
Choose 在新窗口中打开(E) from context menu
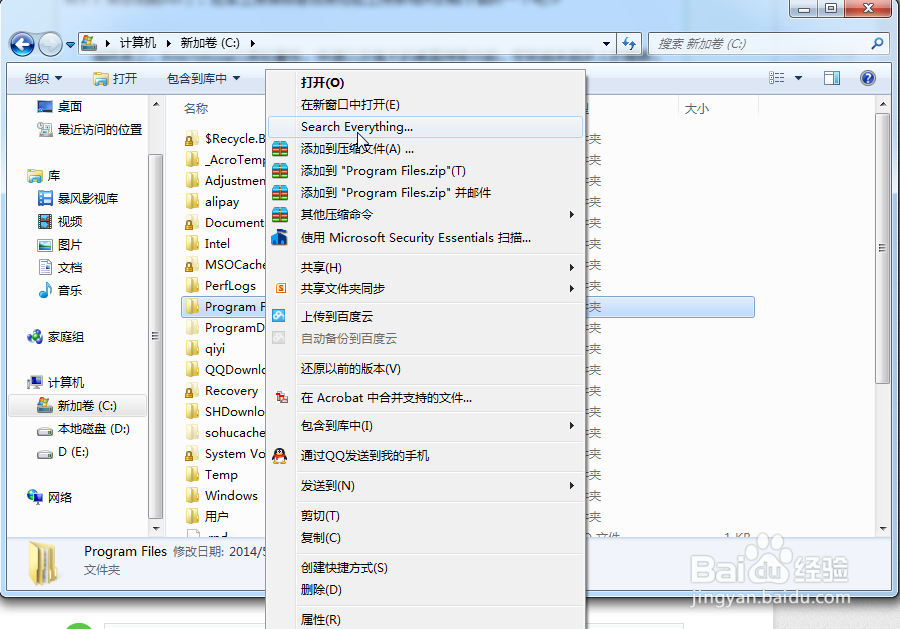(425, 104)
